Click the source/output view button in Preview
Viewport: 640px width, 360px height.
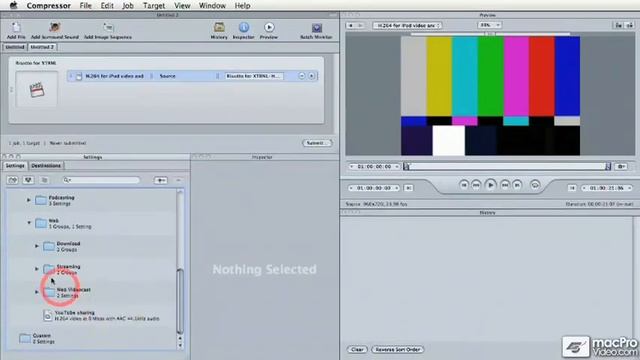(x=618, y=25)
